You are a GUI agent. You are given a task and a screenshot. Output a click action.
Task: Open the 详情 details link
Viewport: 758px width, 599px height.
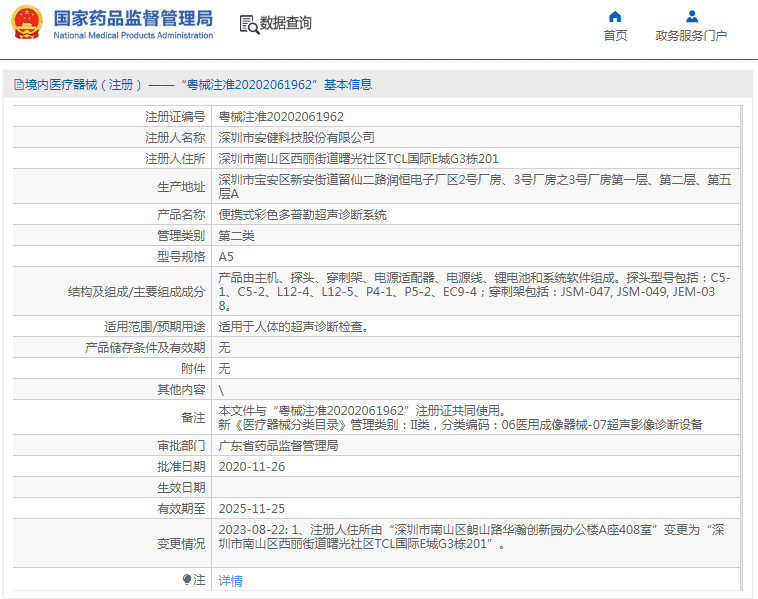point(231,581)
